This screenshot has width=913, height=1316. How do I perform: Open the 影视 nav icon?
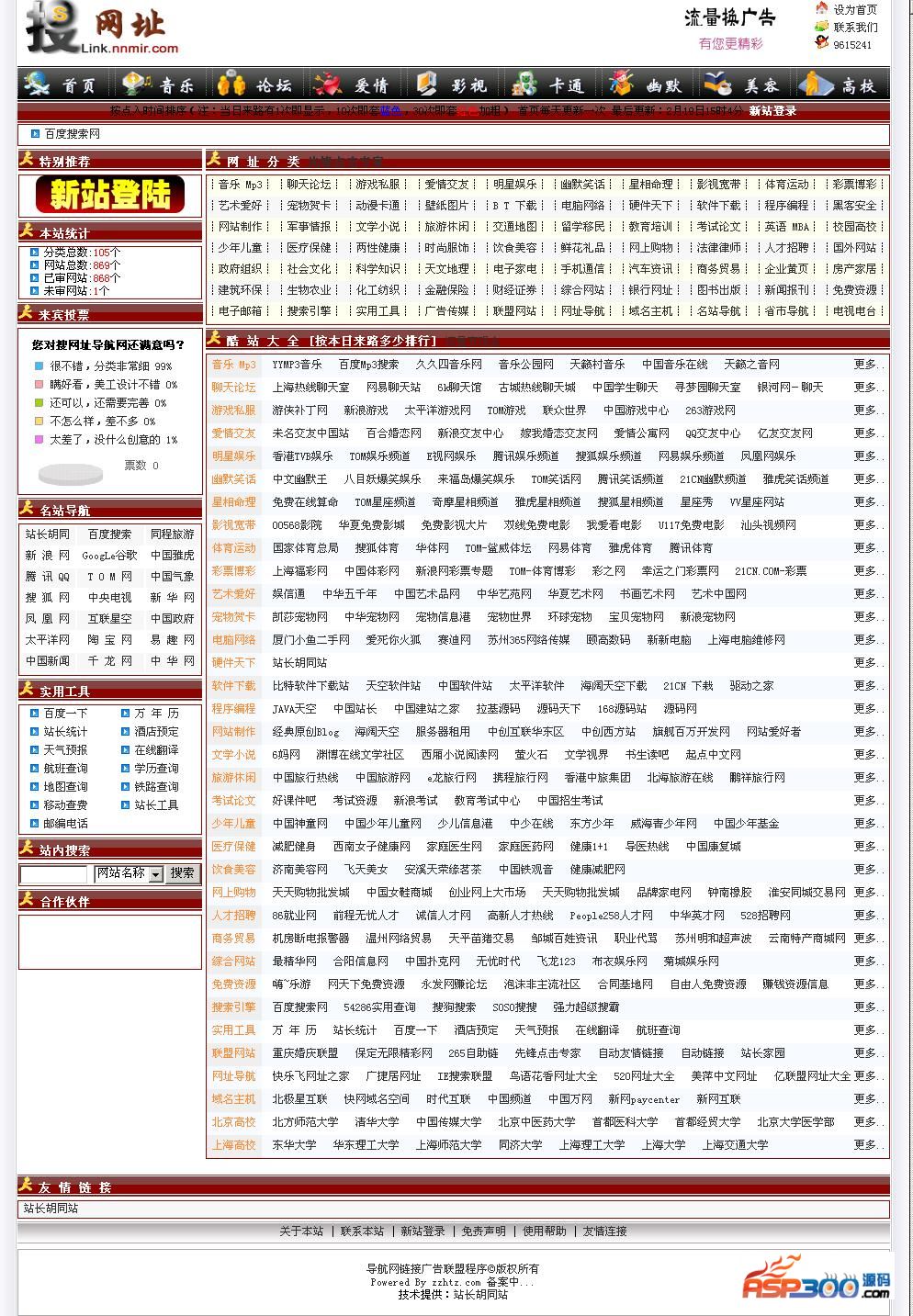point(426,84)
